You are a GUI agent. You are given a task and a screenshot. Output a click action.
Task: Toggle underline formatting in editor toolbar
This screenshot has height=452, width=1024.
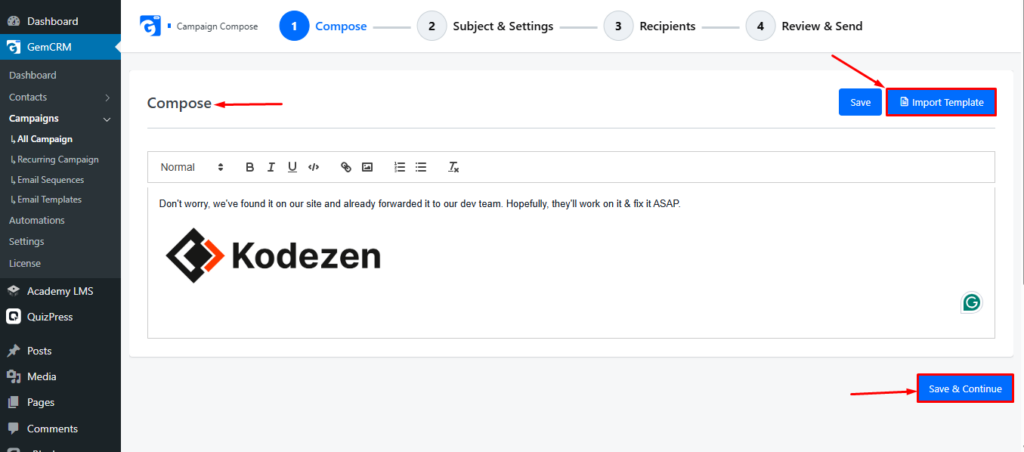[x=292, y=167]
